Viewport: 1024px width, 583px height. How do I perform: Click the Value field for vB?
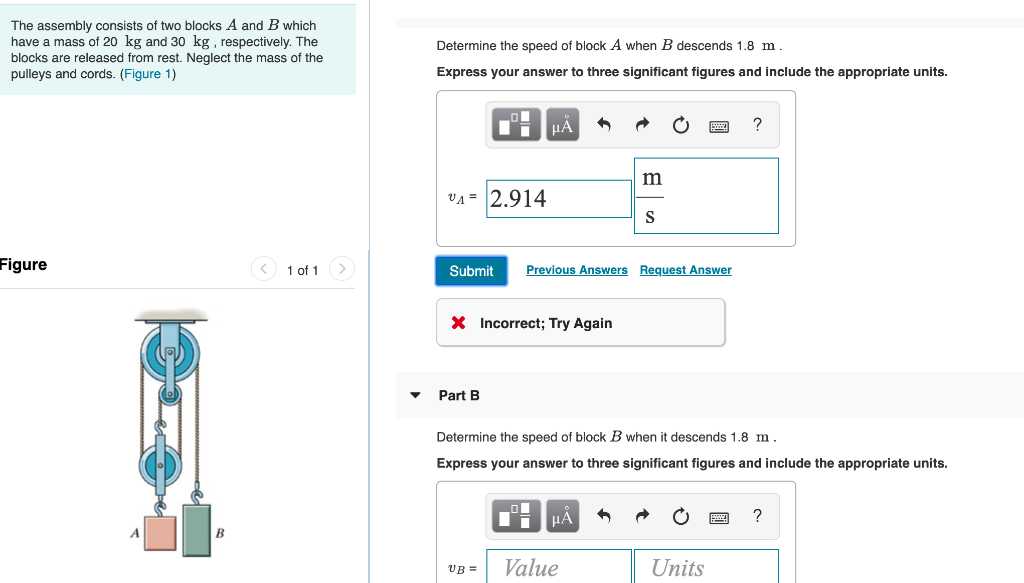[558, 566]
